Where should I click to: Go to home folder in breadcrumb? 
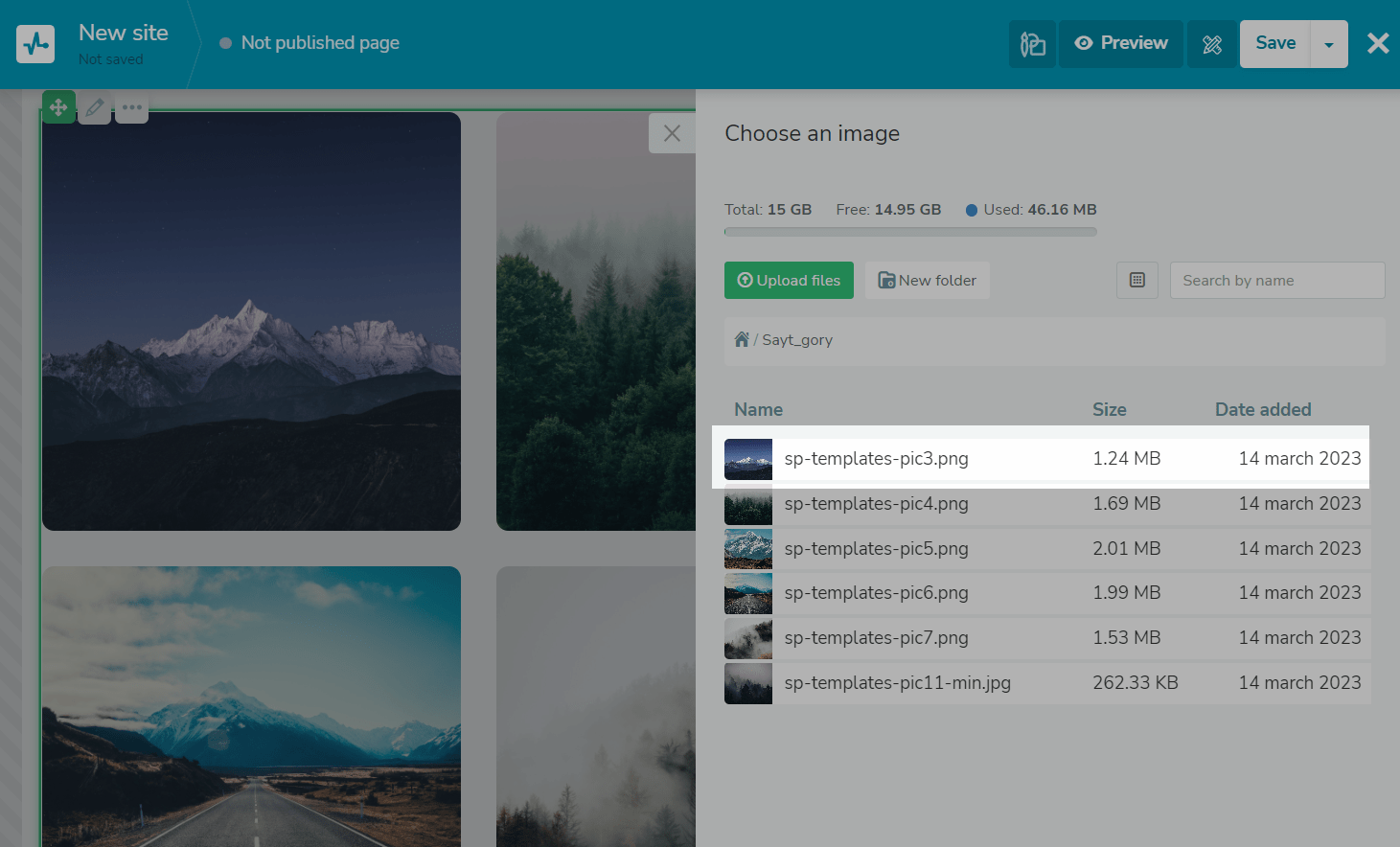(x=742, y=340)
